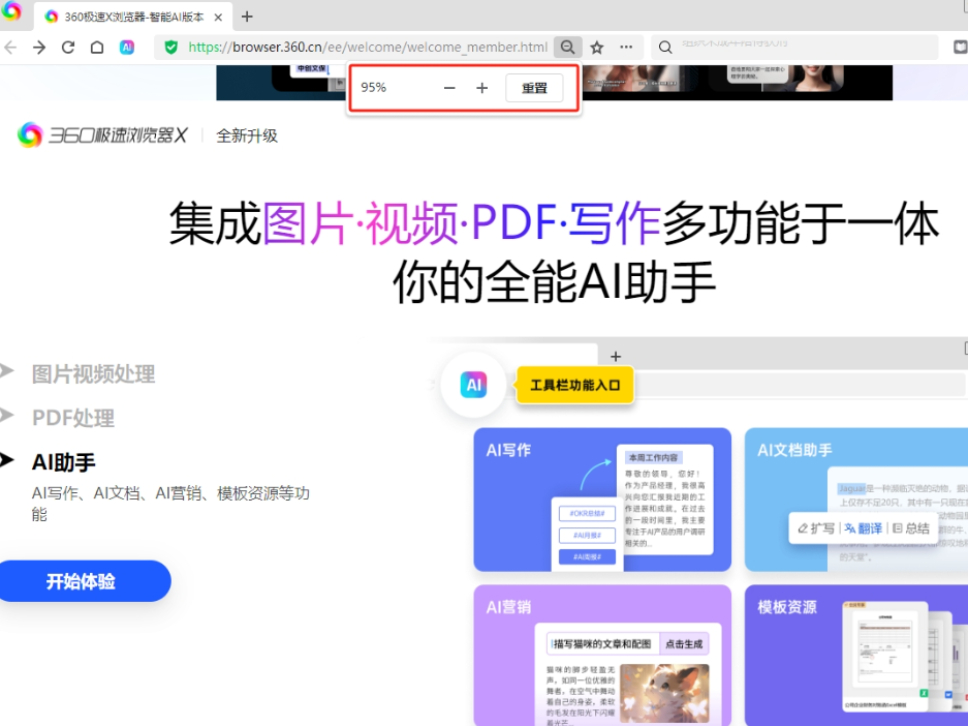968x726 pixels.
Task: Close the 360极速X浏览器 tab
Action: pyautogui.click(x=218, y=17)
